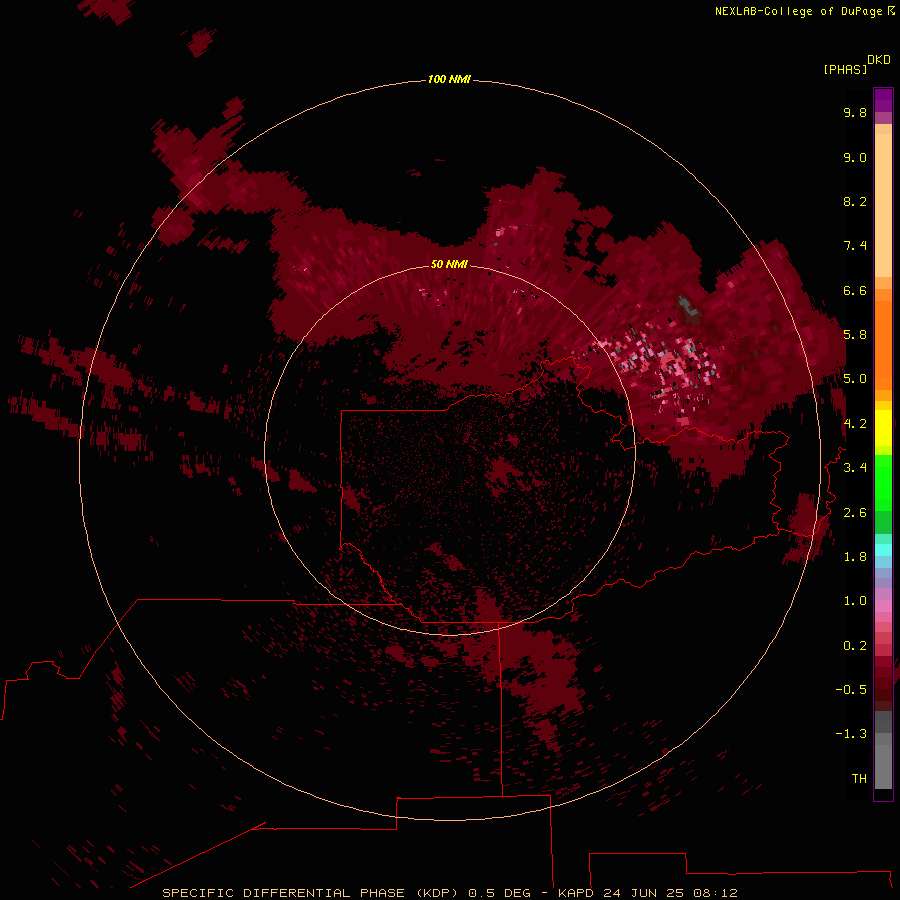Click the -1.3 legend value
The width and height of the screenshot is (900, 900).
click(x=851, y=734)
